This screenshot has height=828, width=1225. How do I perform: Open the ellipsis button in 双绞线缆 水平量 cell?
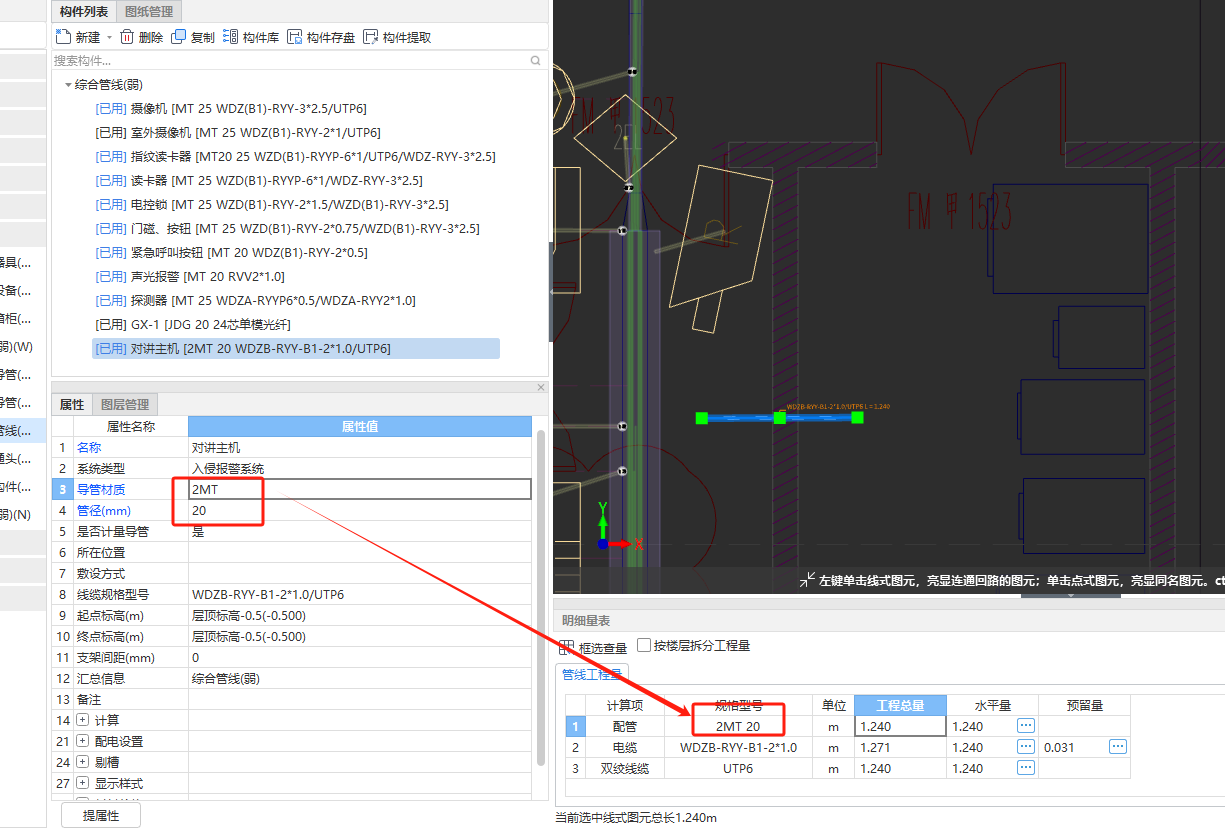[x=1026, y=768]
